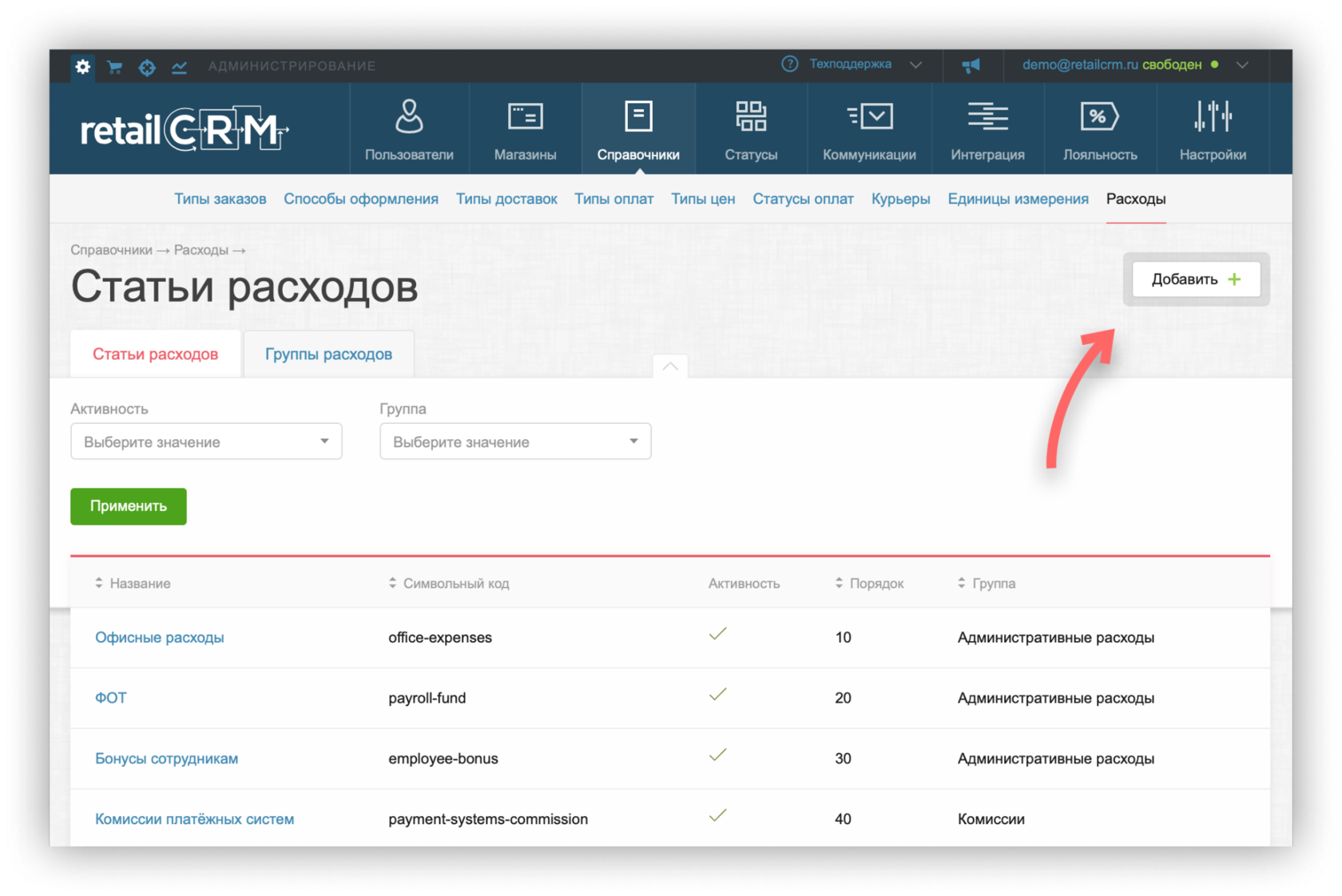The height and width of the screenshot is (896, 1342).
Task: Open Статусы section
Action: click(751, 129)
